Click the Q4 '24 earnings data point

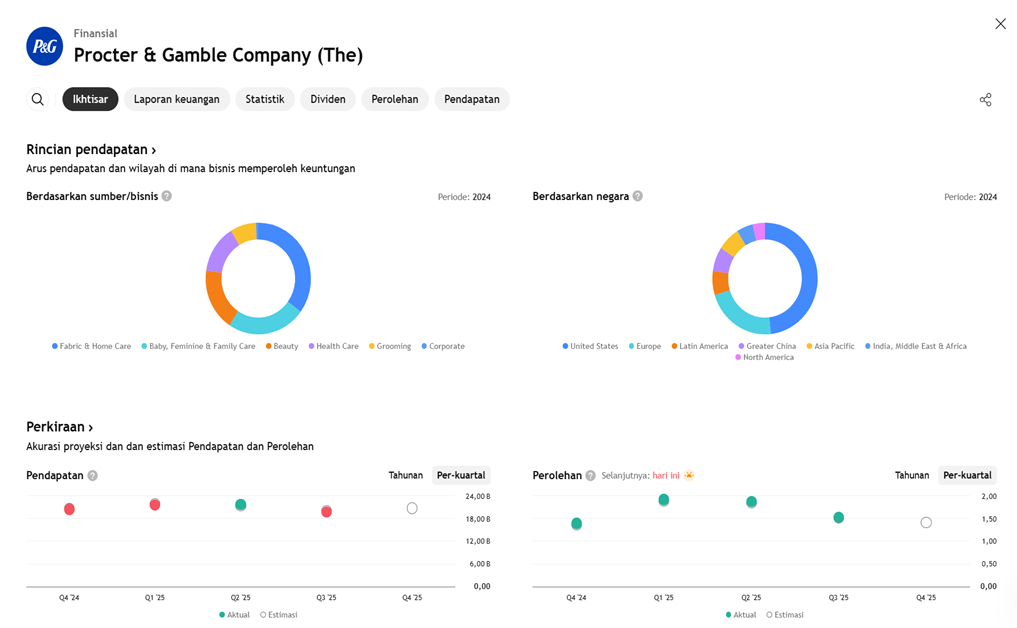pyautogui.click(x=577, y=524)
